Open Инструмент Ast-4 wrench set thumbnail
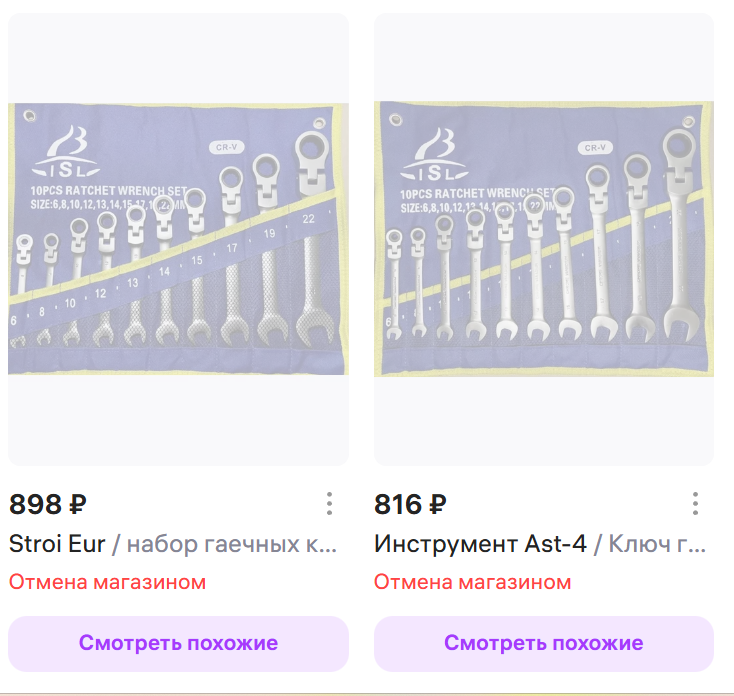 544,239
